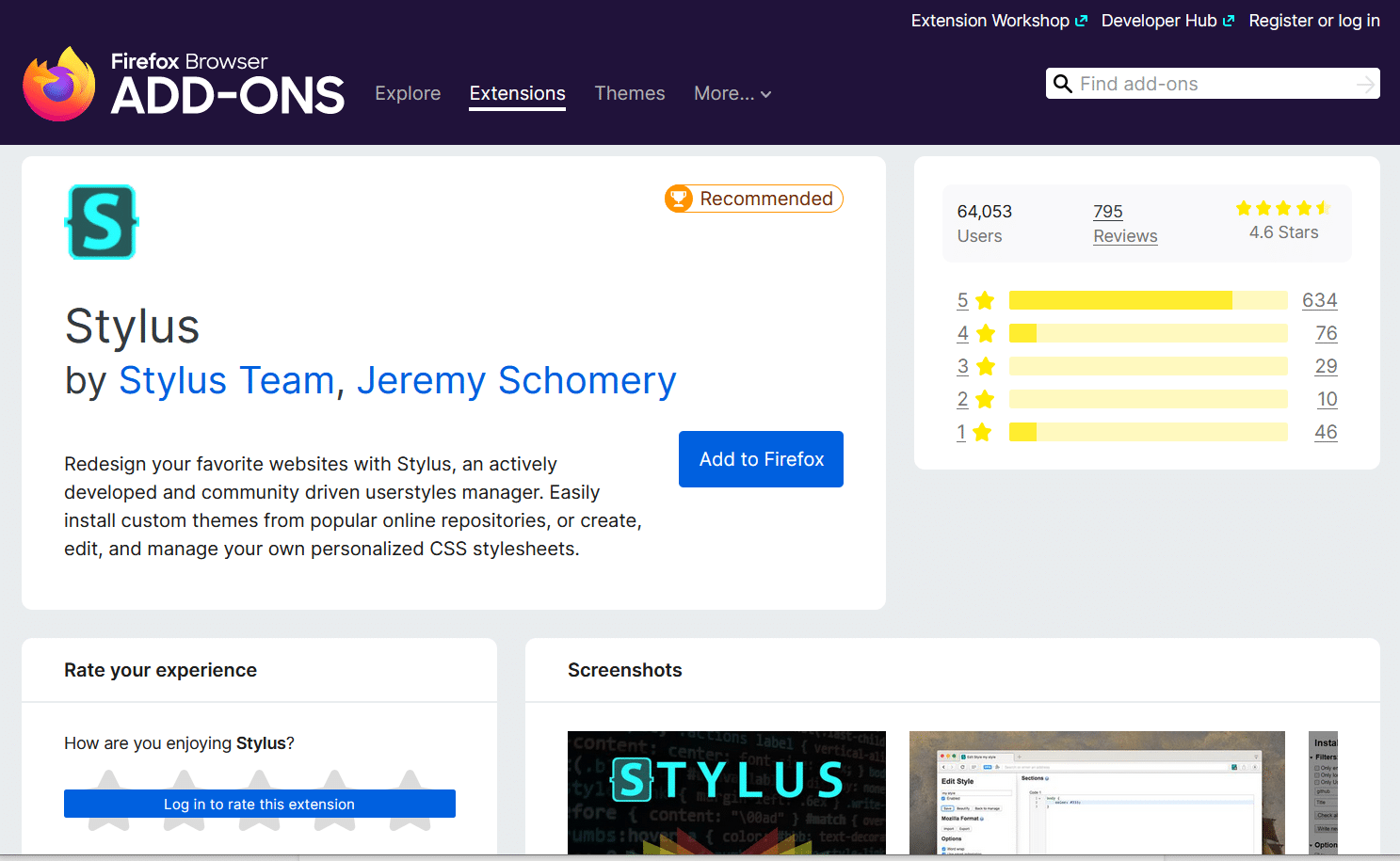The height and width of the screenshot is (861, 1400).
Task: Switch to the Explore tab
Action: click(x=408, y=93)
